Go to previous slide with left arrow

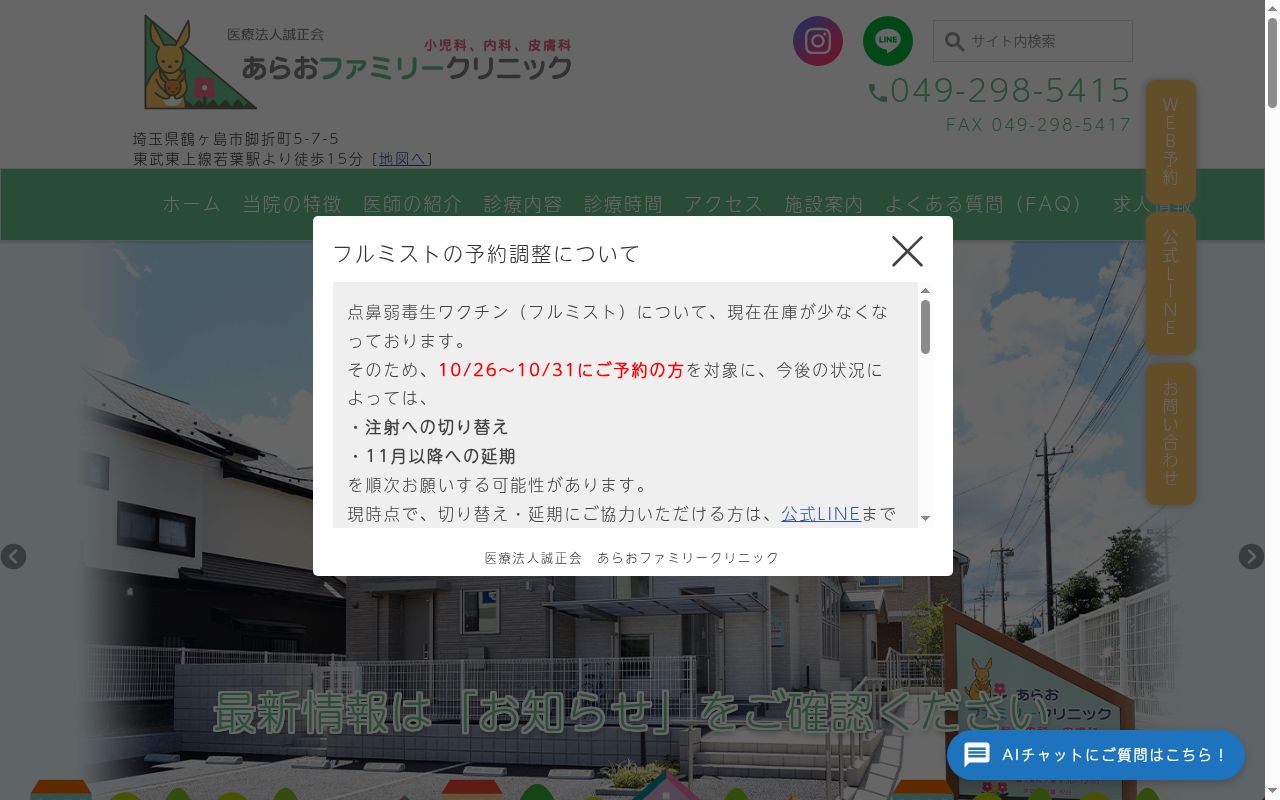13,556
